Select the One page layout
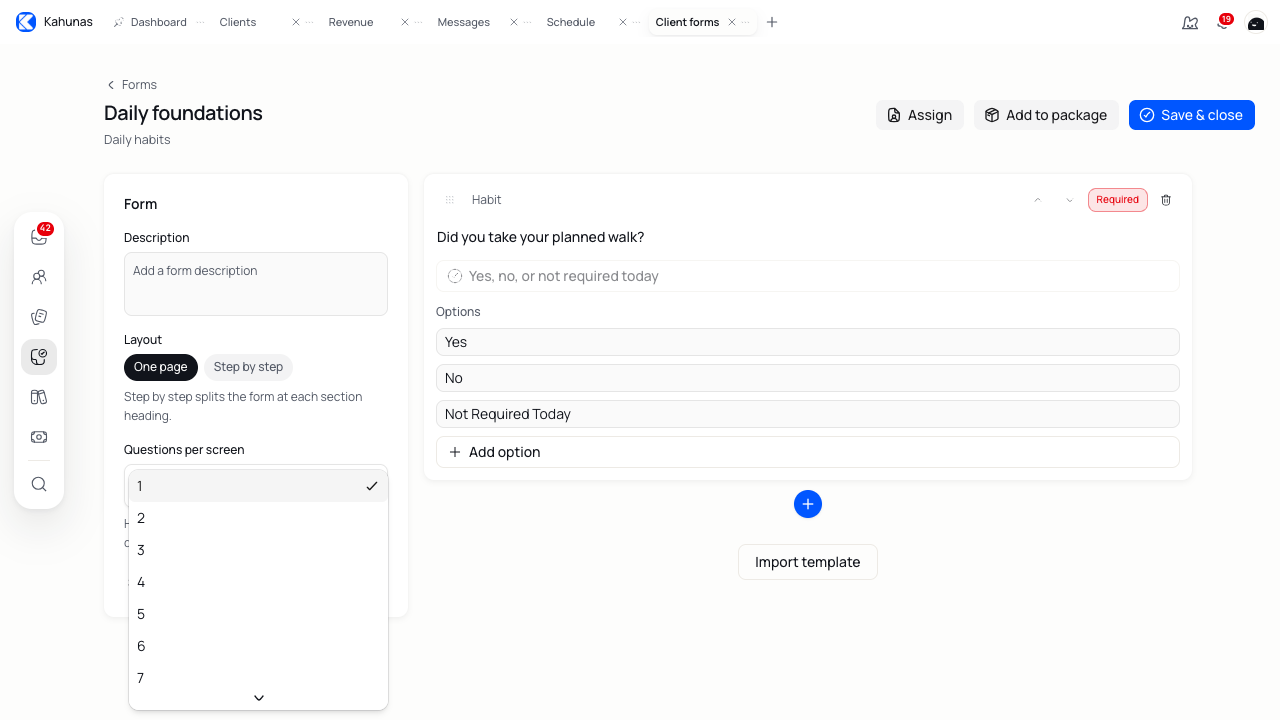 click(x=161, y=367)
